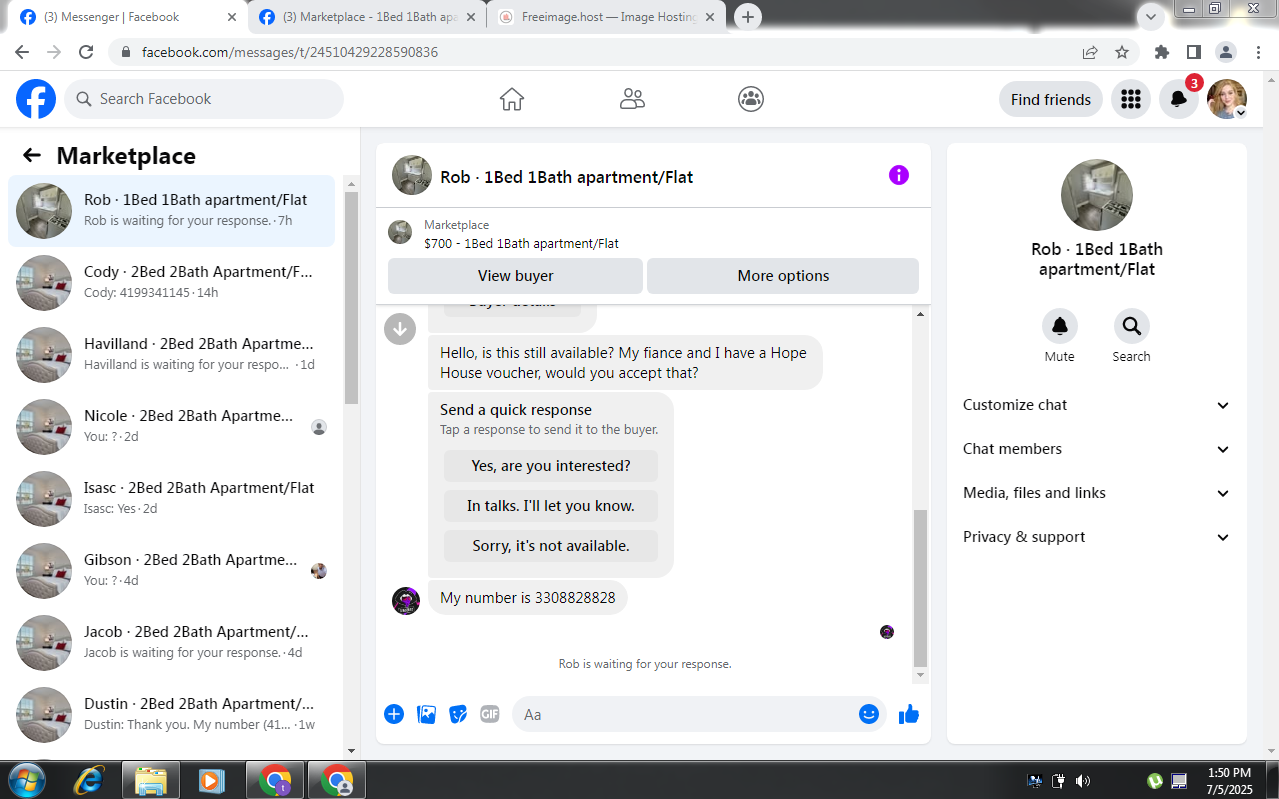Screen dimensions: 1279x799
Task: Click the message 'My number is 3308828828'
Action: click(528, 598)
